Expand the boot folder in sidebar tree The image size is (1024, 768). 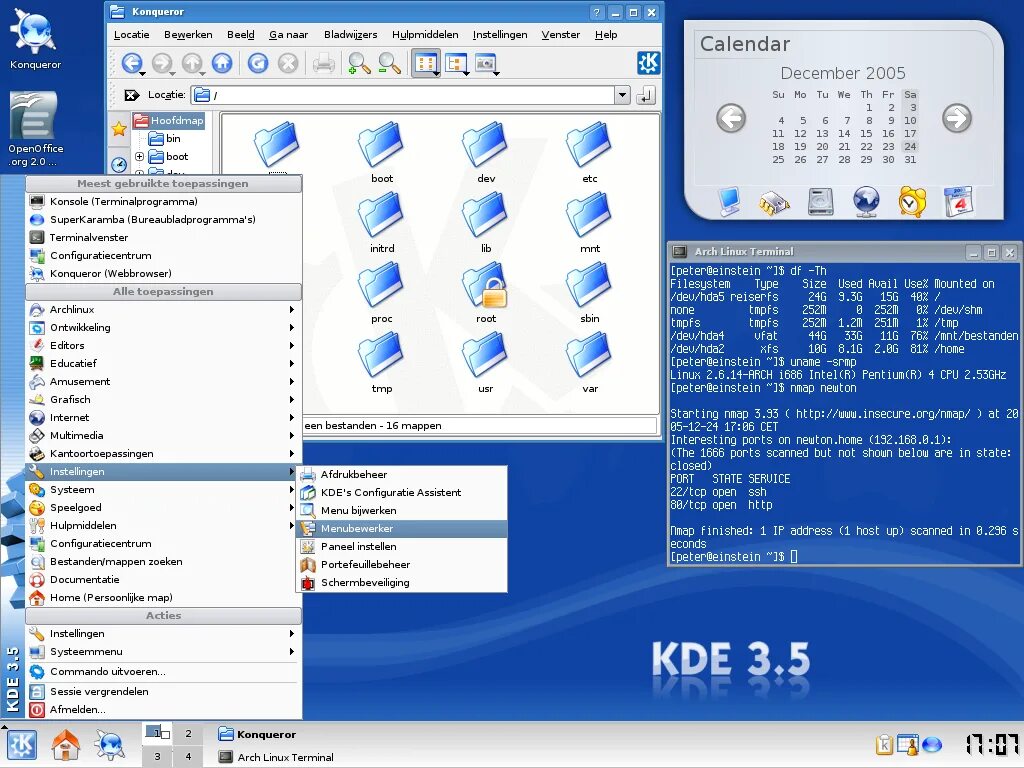139,157
